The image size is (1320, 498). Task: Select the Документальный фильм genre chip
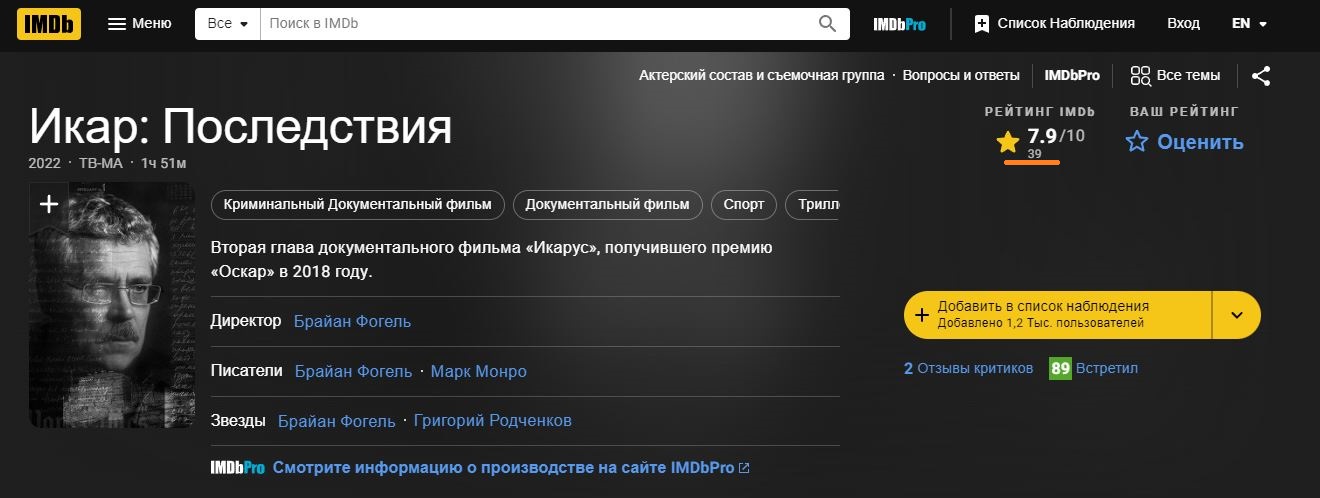pyautogui.click(x=607, y=204)
